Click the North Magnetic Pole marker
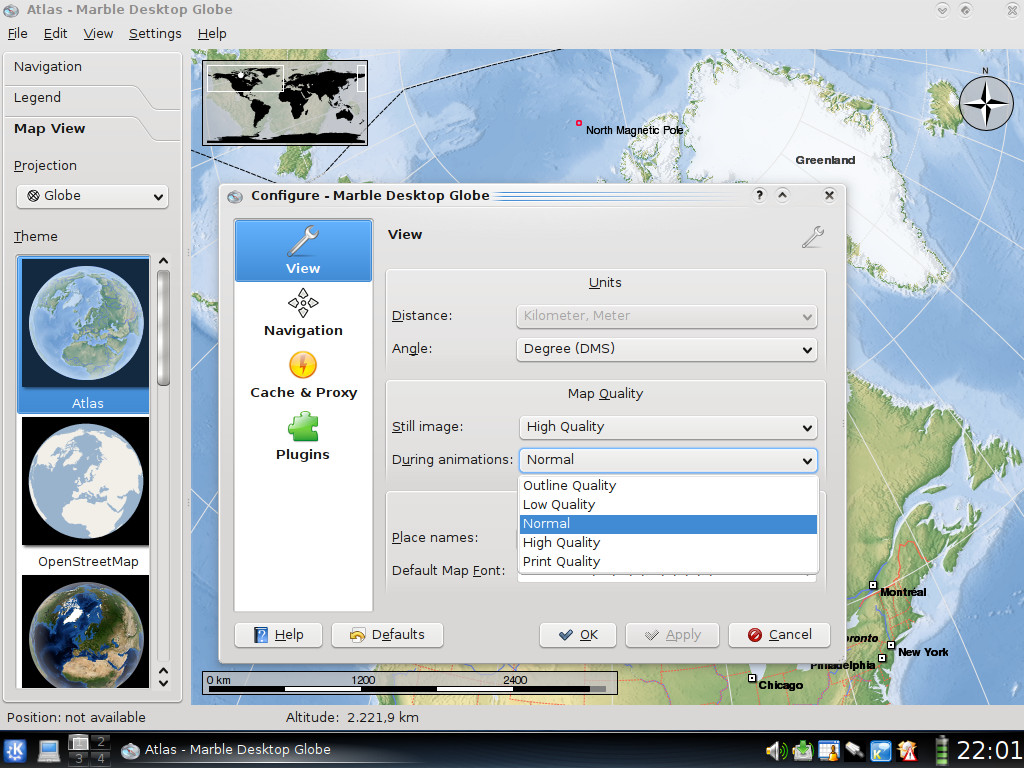The width and height of the screenshot is (1024, 768). [579, 123]
